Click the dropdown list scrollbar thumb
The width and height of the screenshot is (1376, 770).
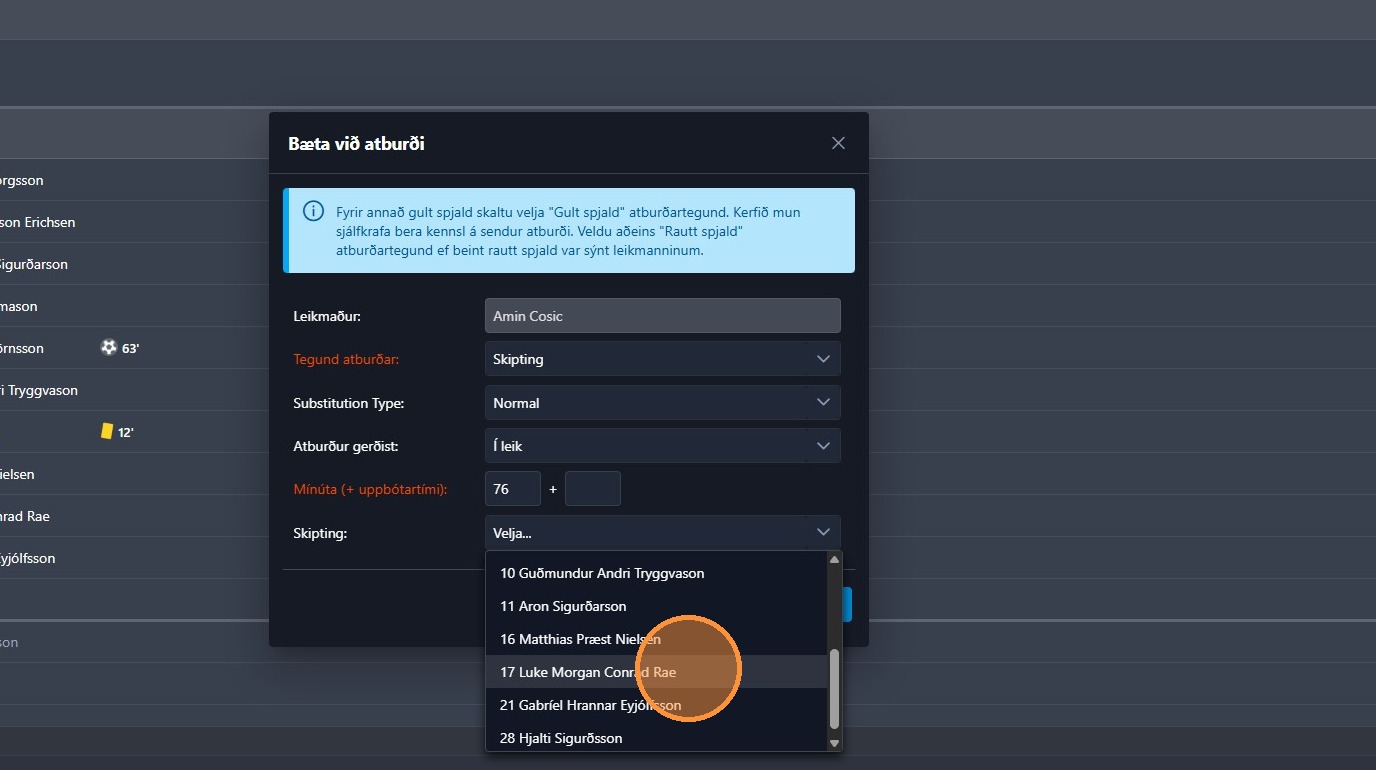pyautogui.click(x=835, y=690)
